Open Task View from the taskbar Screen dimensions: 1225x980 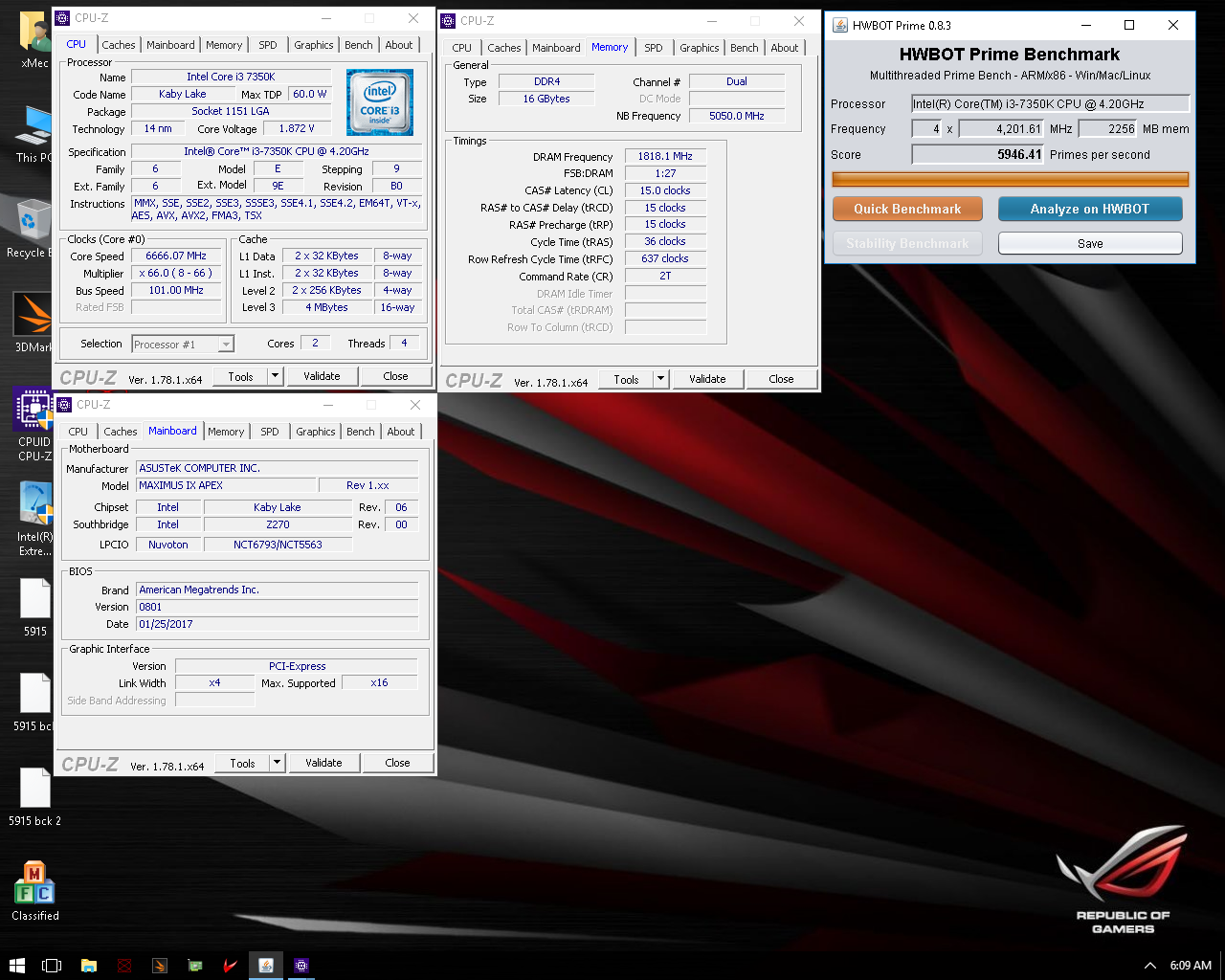pos(52,965)
